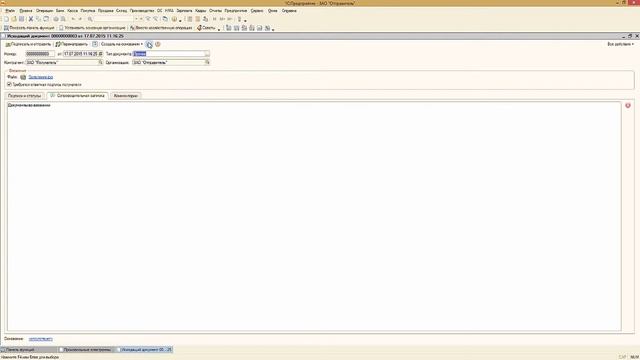This screenshot has height=360, width=640.
Task: Open the Файл menu
Action: [10, 11]
